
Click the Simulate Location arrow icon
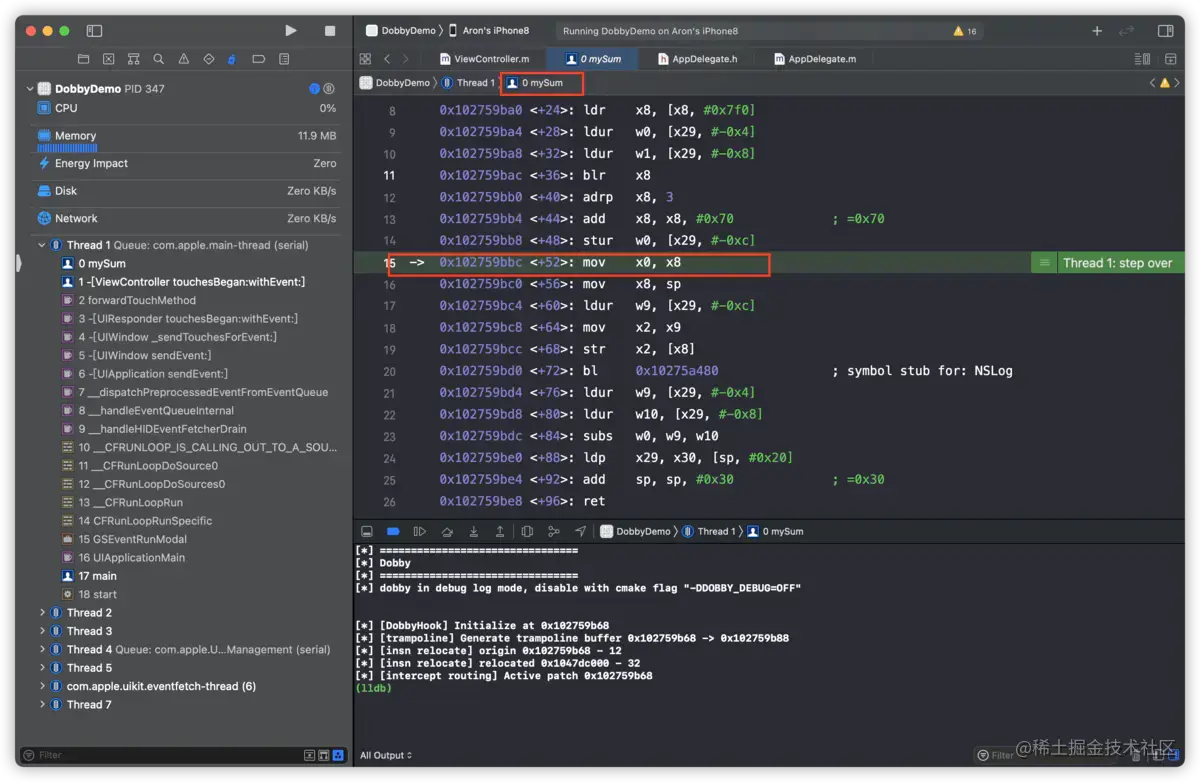[580, 531]
